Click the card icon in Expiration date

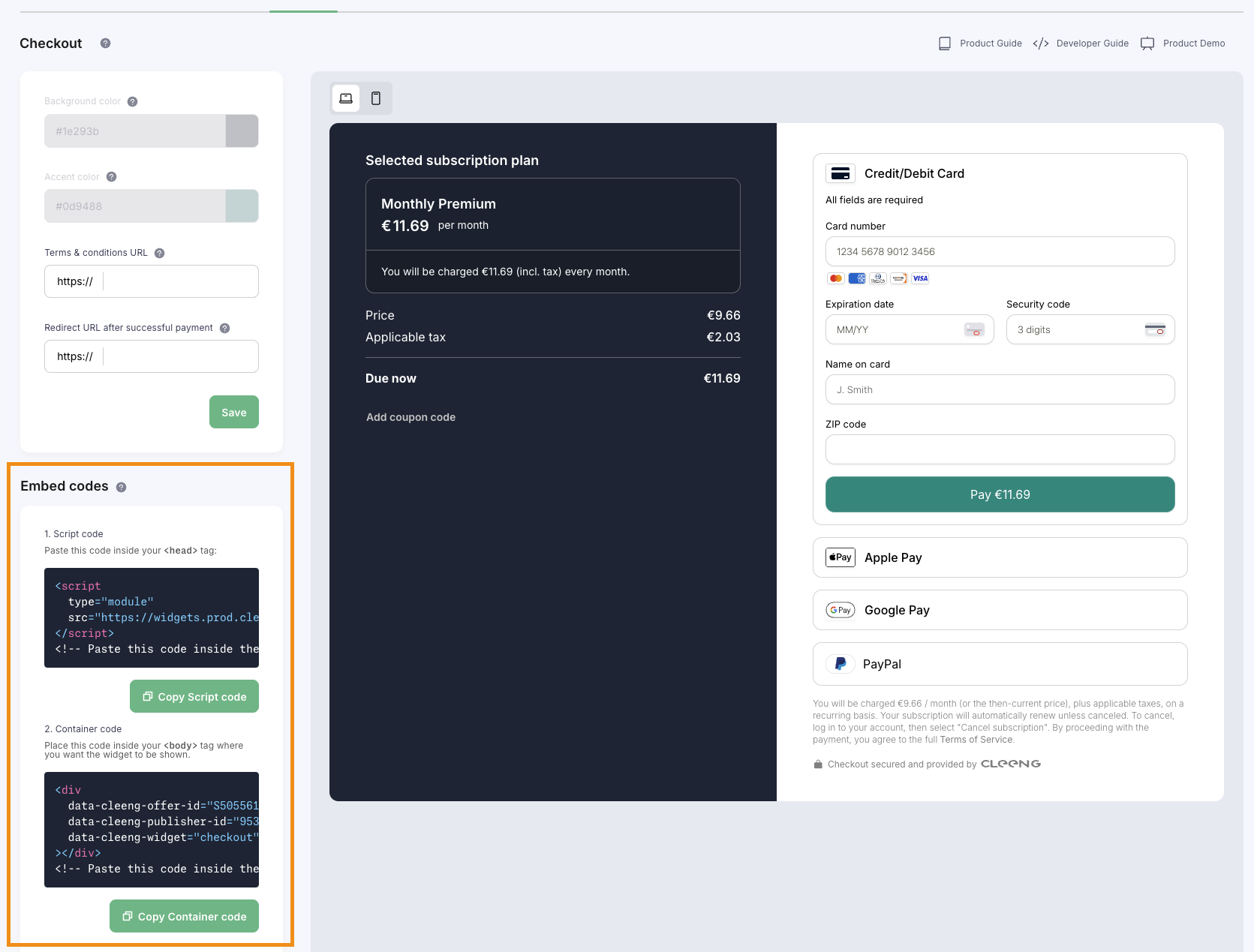pos(974,329)
